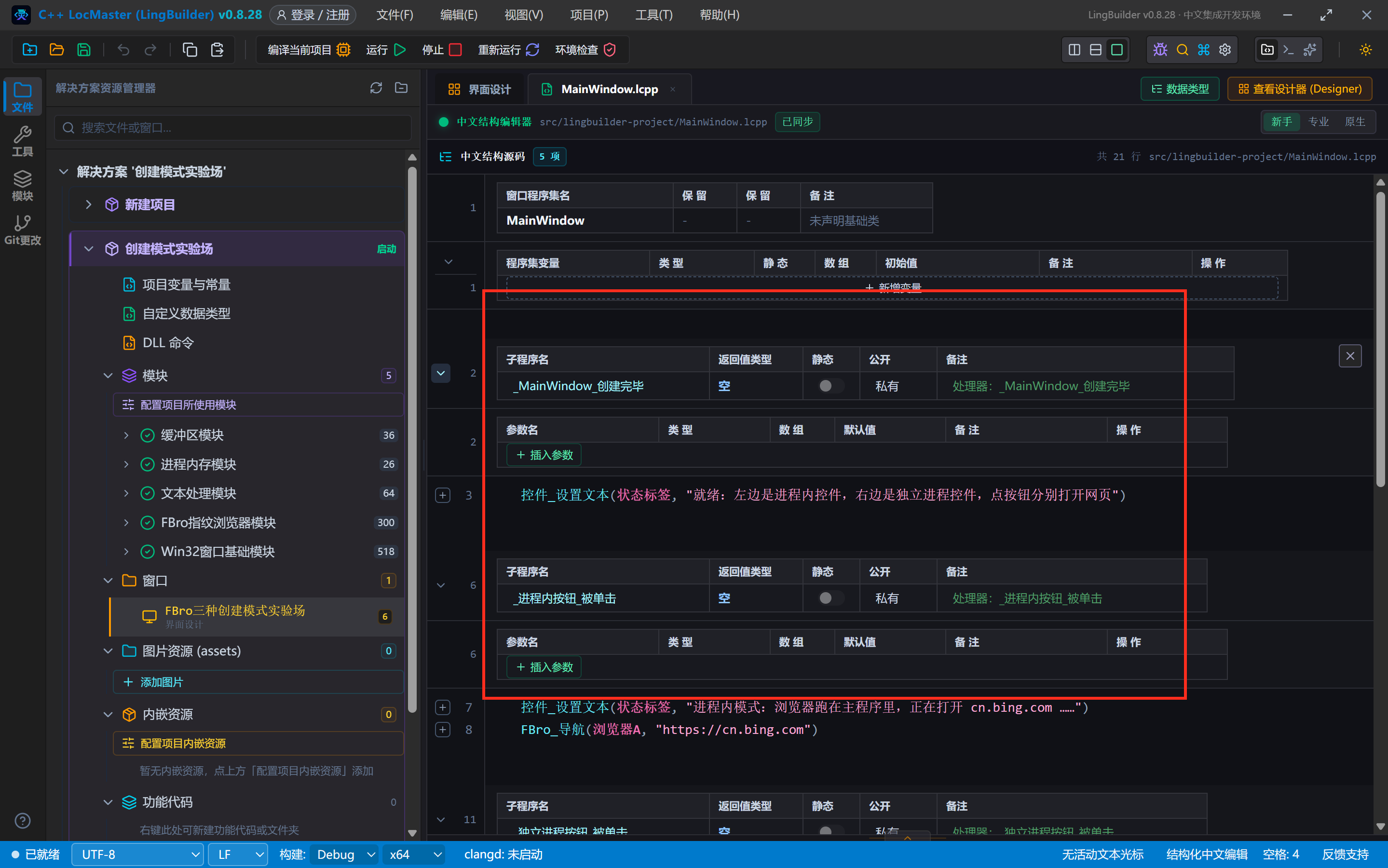This screenshot has height=868, width=1388.
Task: Open the 文件(F) menu
Action: pyautogui.click(x=395, y=15)
